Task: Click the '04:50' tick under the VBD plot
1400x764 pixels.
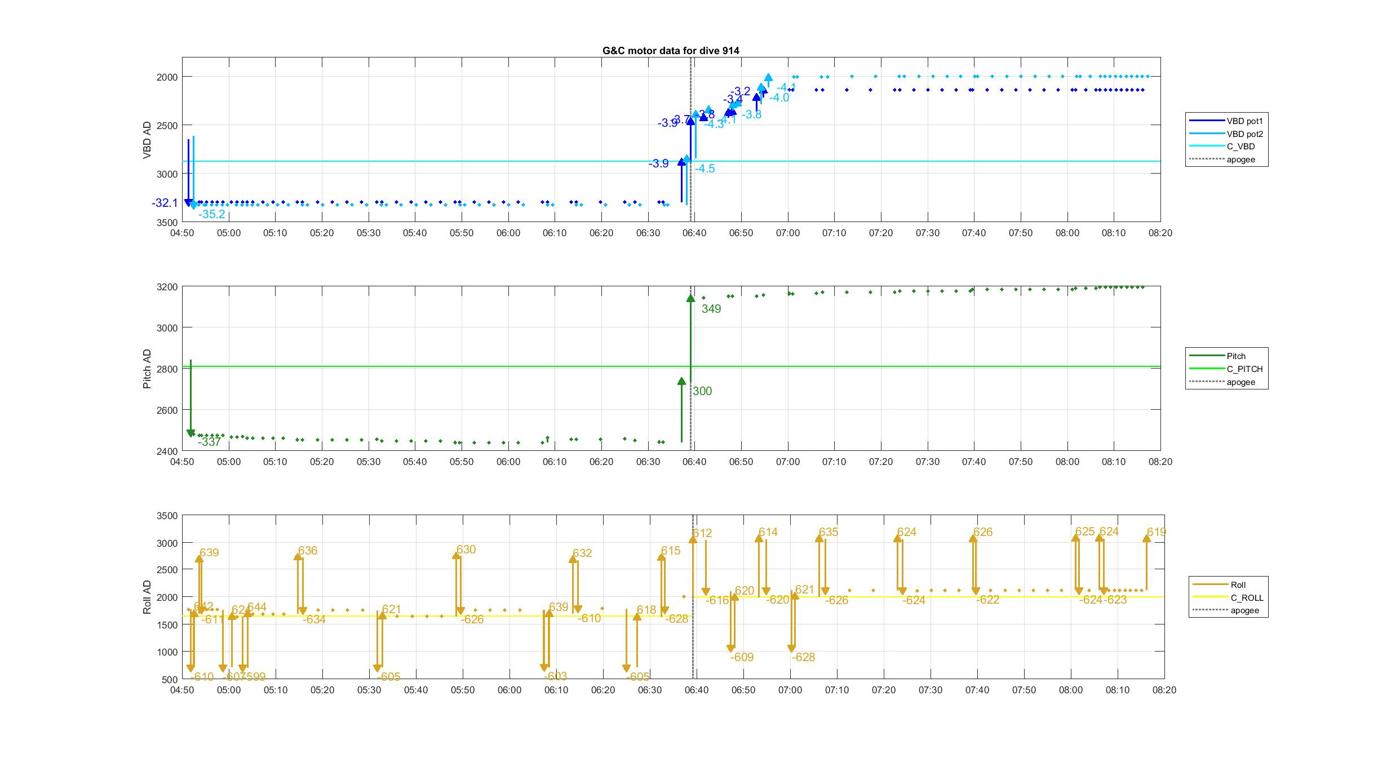Action: (x=181, y=233)
